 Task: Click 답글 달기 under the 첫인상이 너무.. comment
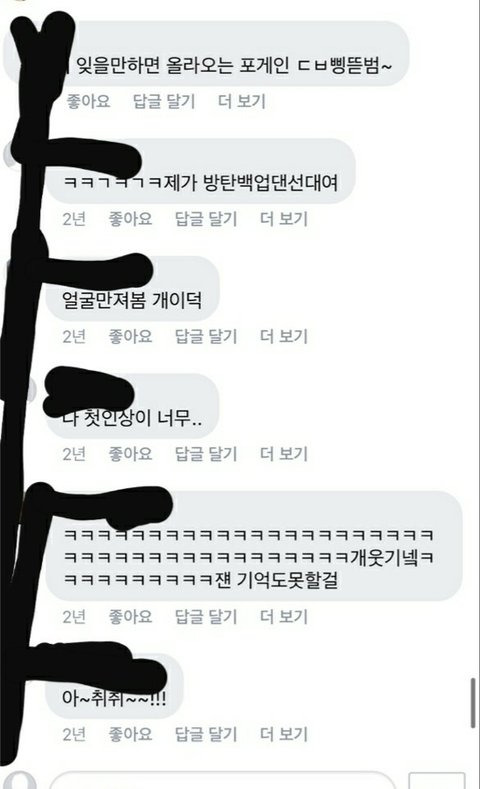(x=206, y=454)
